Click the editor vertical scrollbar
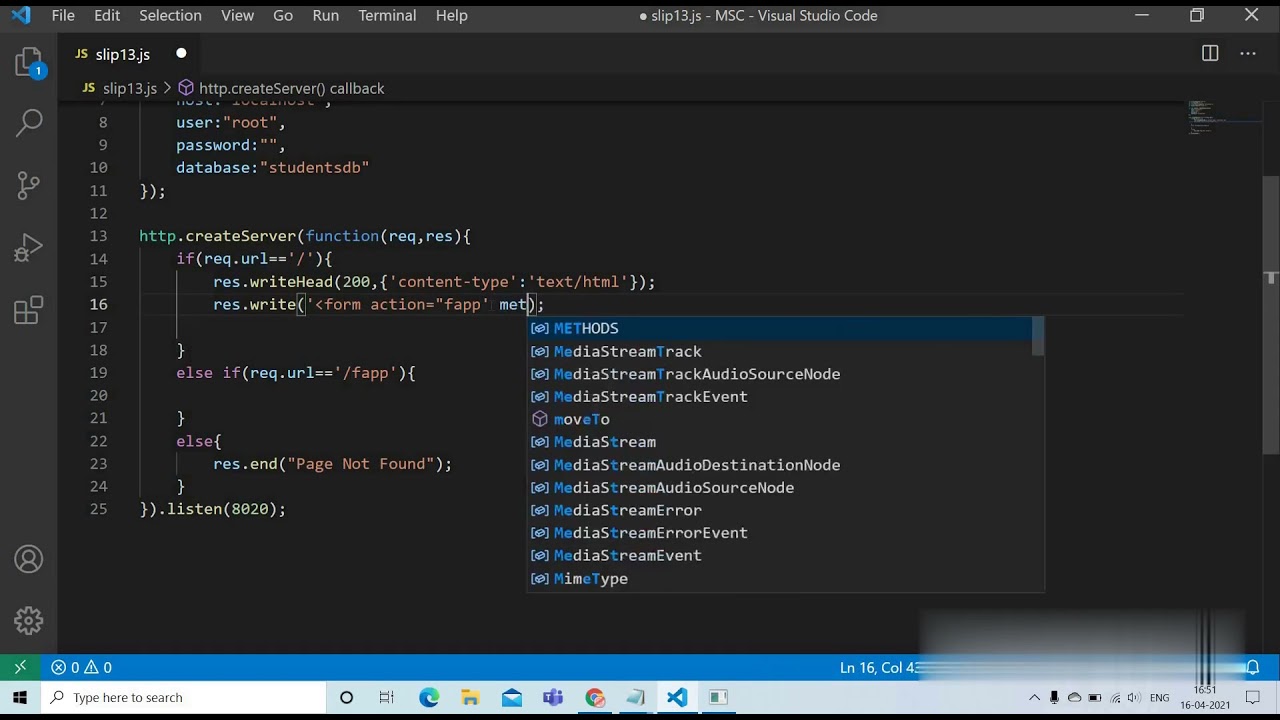The width and height of the screenshot is (1280, 720). point(1272,315)
